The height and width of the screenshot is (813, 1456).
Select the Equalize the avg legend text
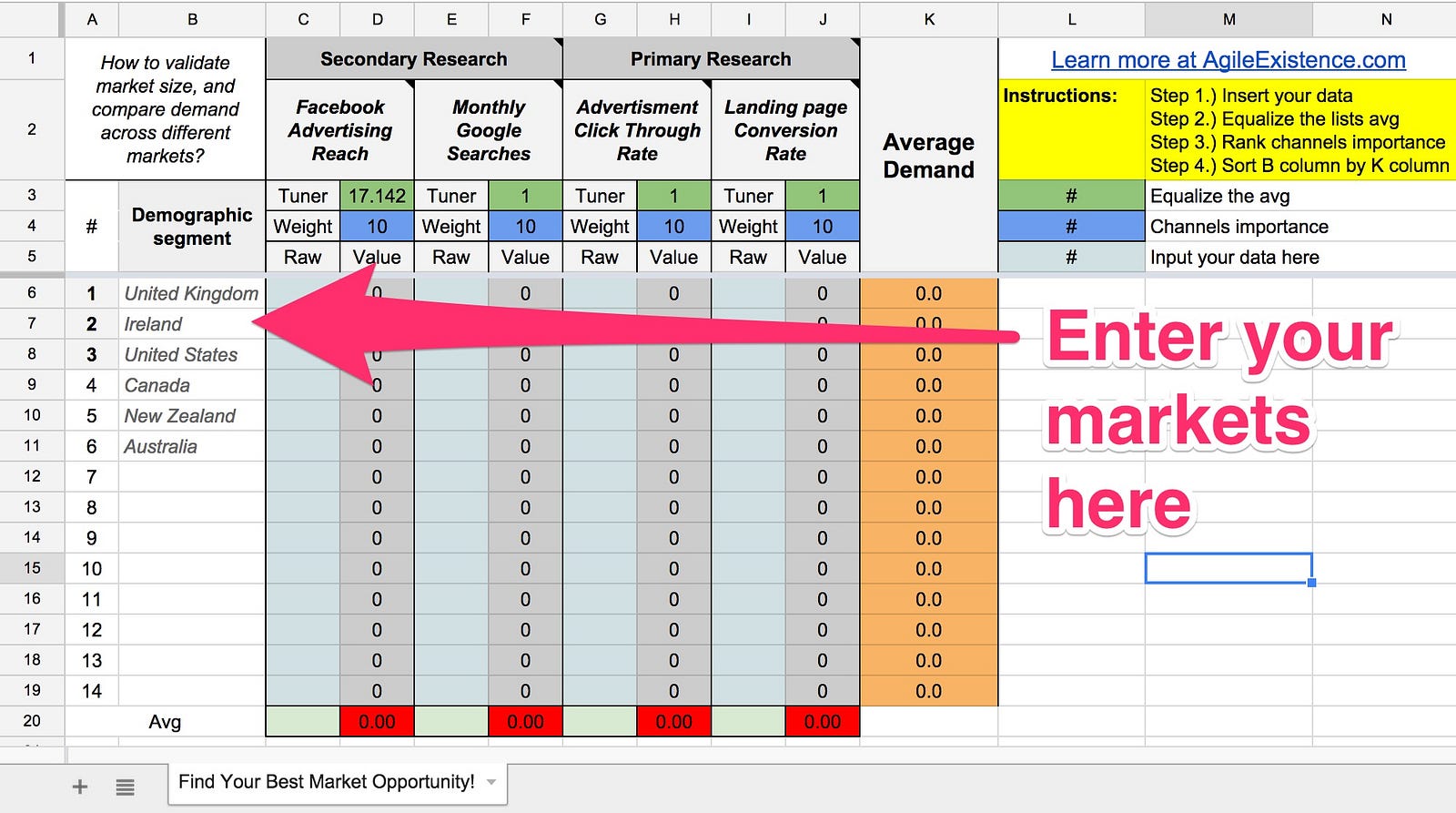(1219, 196)
